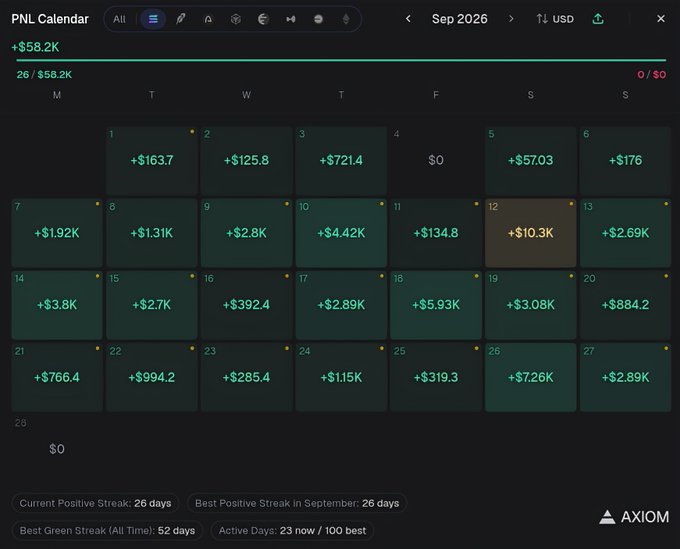Screen dimensions: 680x549
Task: Go to previous month arrow
Action: click(408, 19)
